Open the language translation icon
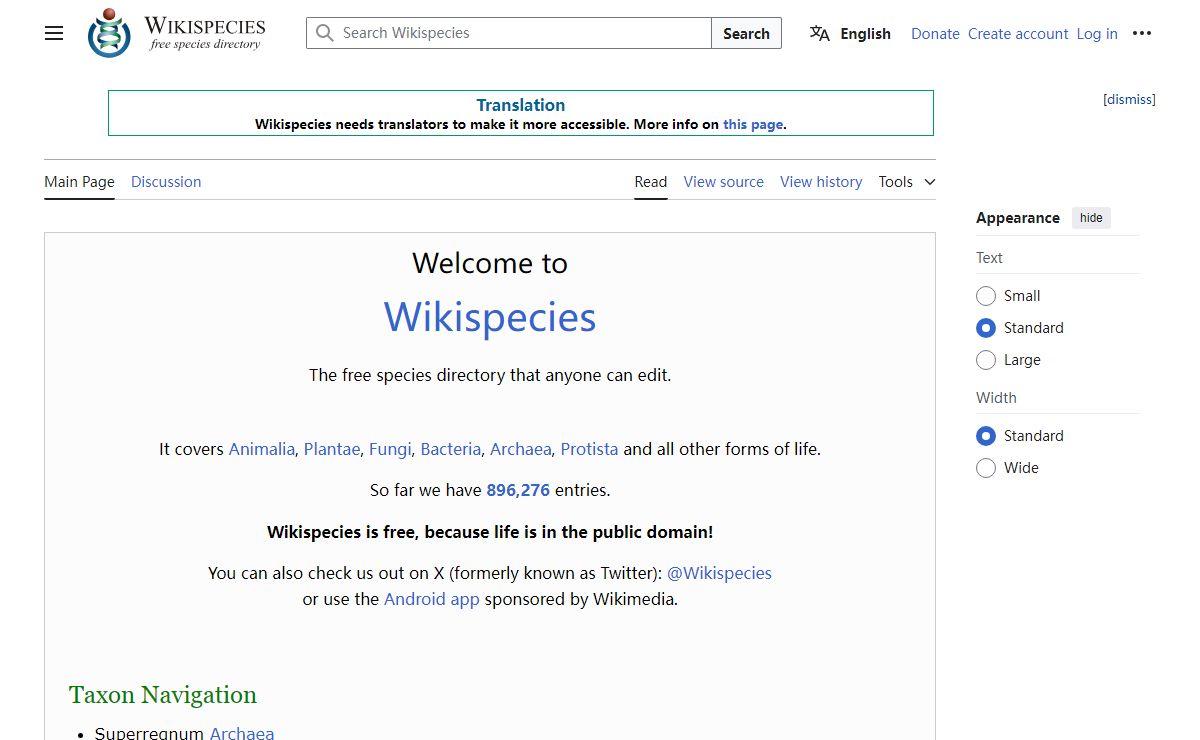1200x740 pixels. coord(820,33)
